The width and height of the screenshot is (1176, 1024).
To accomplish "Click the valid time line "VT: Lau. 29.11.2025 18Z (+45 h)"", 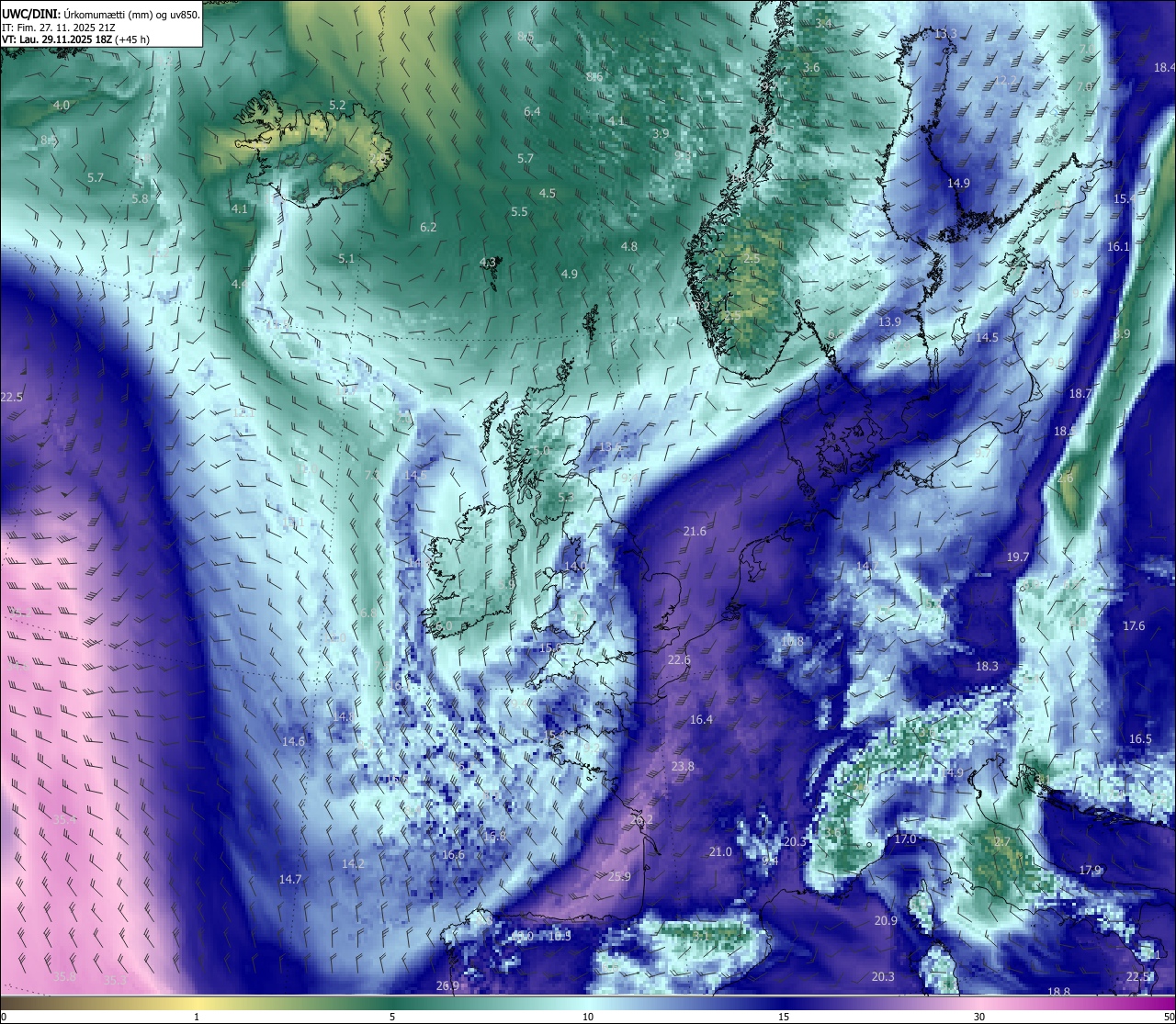I will pos(75,39).
